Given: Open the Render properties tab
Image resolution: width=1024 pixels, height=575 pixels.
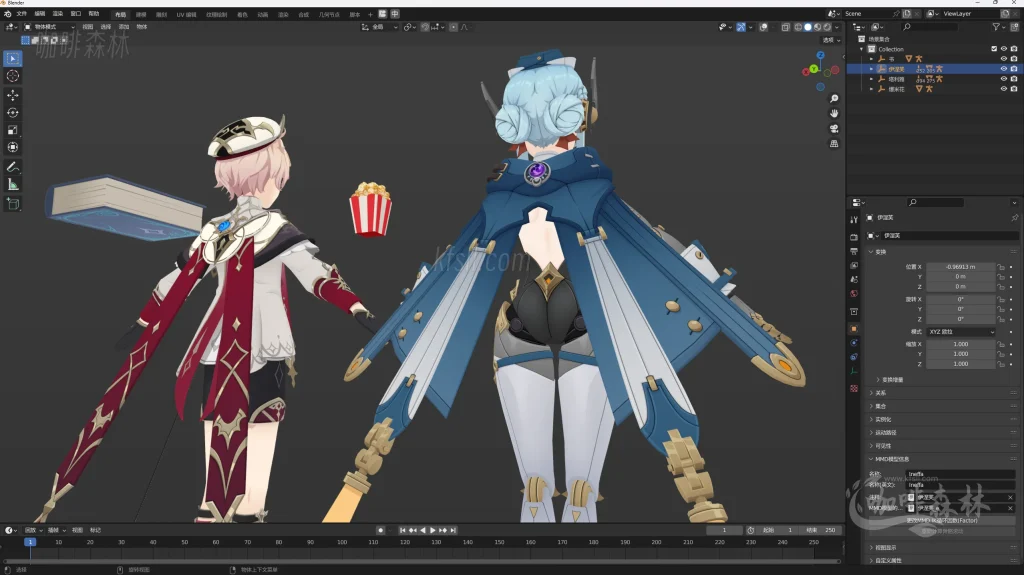Looking at the screenshot, I should 854,237.
